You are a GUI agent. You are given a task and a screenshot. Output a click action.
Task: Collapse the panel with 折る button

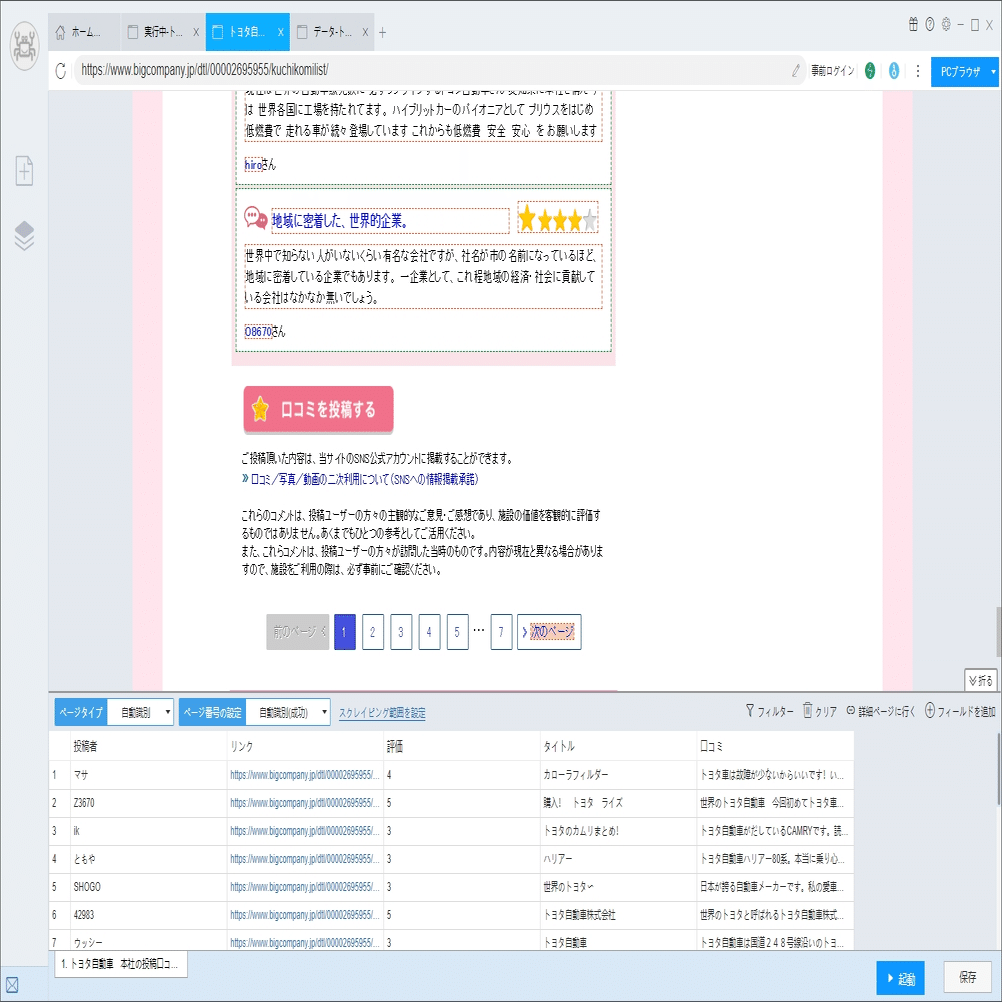click(980, 681)
